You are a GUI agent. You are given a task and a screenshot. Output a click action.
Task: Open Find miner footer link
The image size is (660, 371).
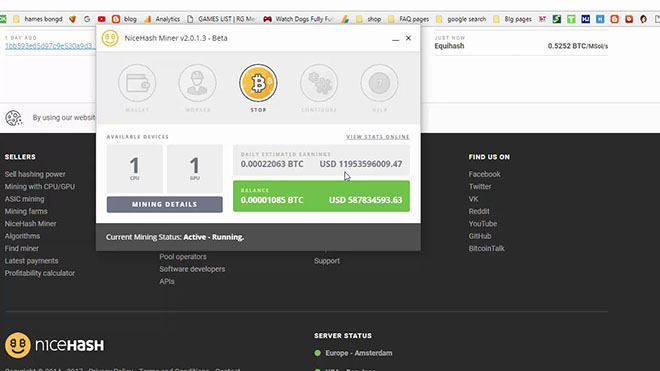click(x=21, y=248)
